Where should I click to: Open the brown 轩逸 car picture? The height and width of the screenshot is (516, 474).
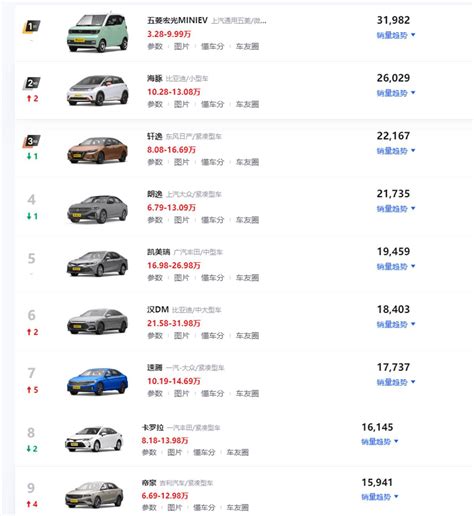coord(97,150)
